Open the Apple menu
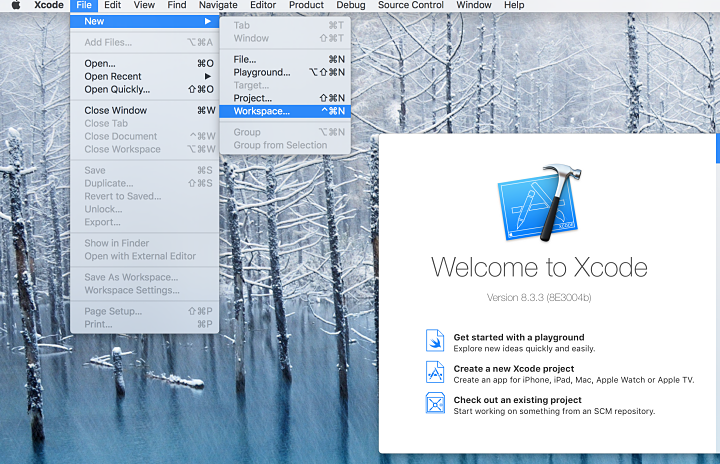The height and width of the screenshot is (464, 720). pyautogui.click(x=16, y=5)
